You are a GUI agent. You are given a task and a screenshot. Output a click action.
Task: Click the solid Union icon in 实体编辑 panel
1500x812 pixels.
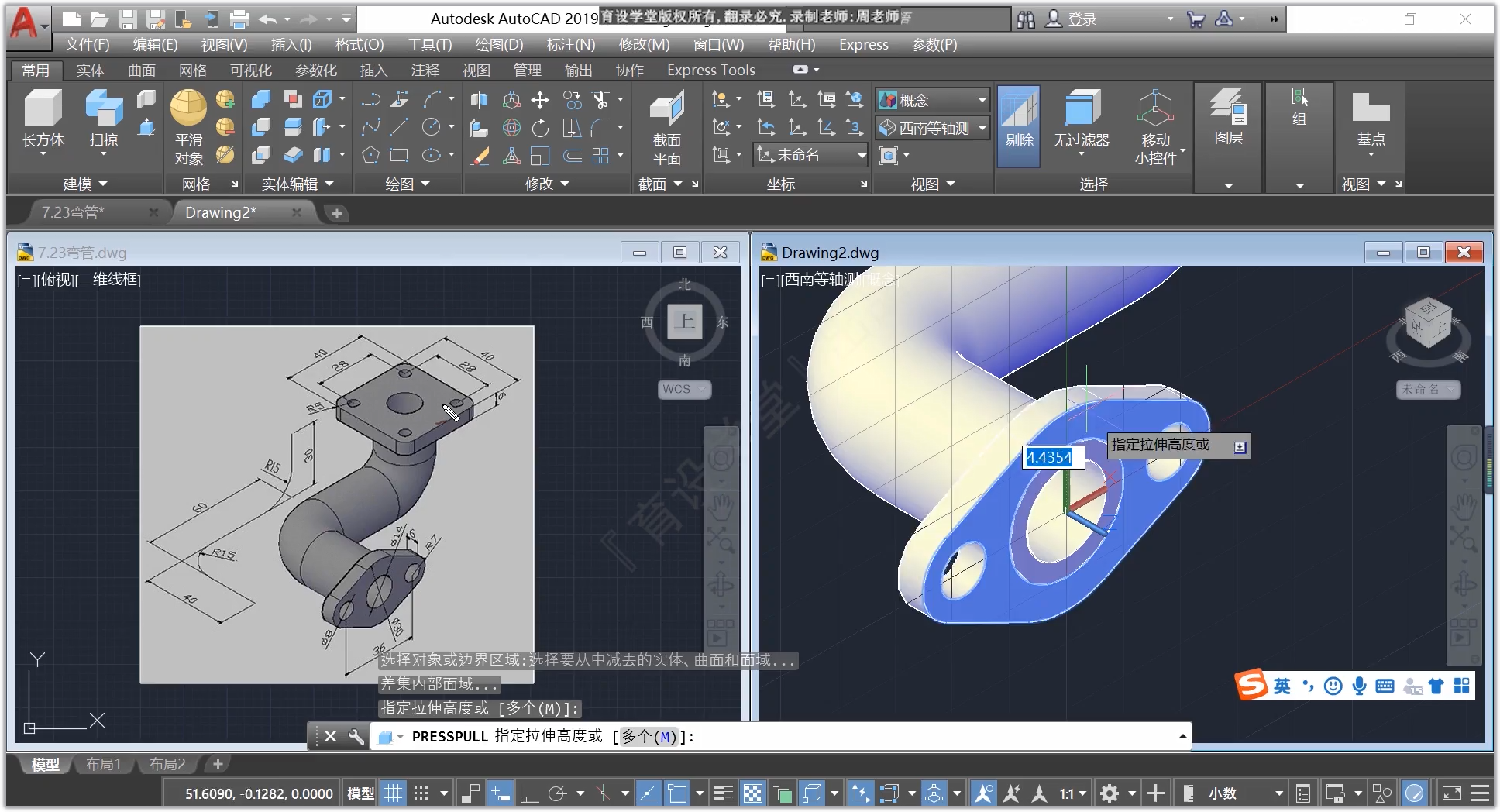pos(261,99)
